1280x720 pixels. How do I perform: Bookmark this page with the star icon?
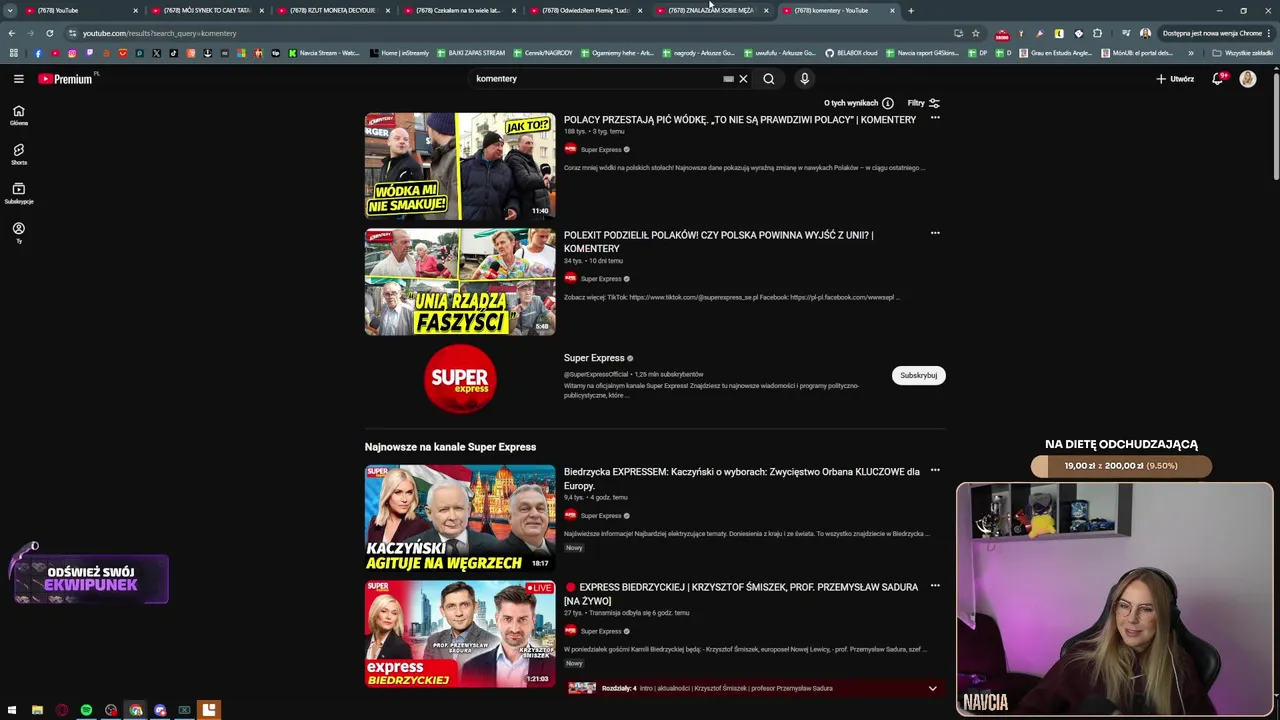[975, 33]
